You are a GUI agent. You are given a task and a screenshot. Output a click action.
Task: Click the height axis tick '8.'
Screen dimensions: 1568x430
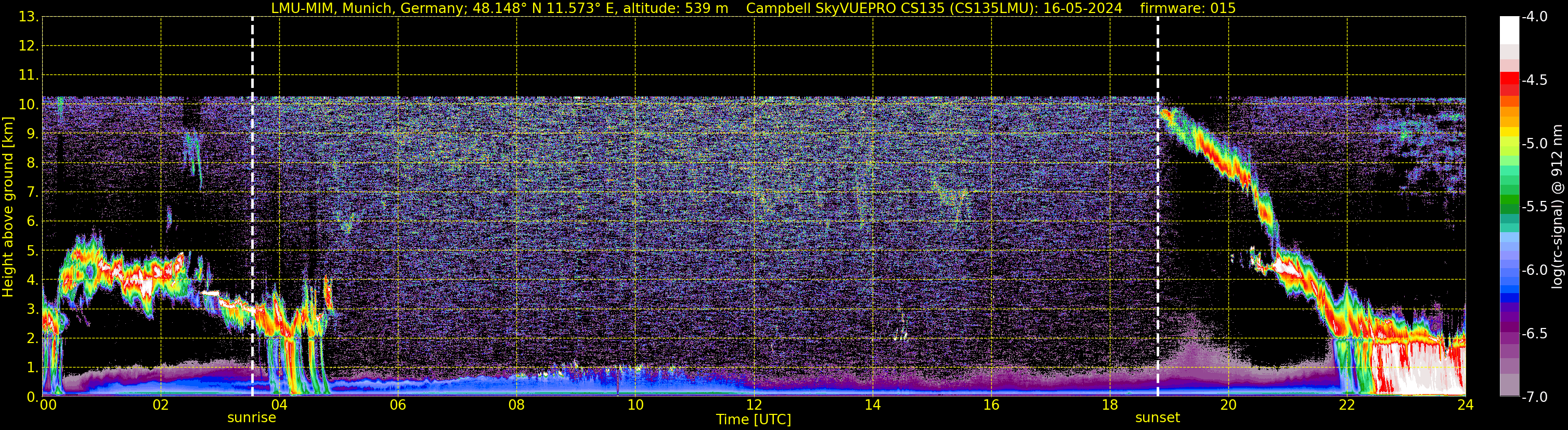[x=32, y=163]
